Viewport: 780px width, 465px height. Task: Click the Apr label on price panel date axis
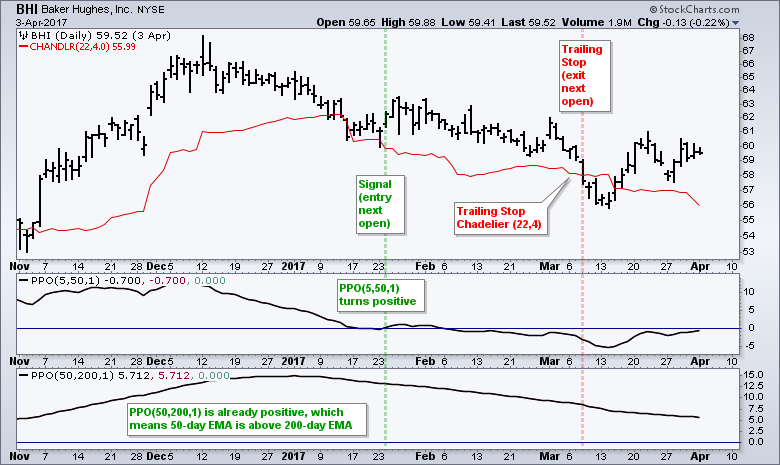click(x=700, y=266)
